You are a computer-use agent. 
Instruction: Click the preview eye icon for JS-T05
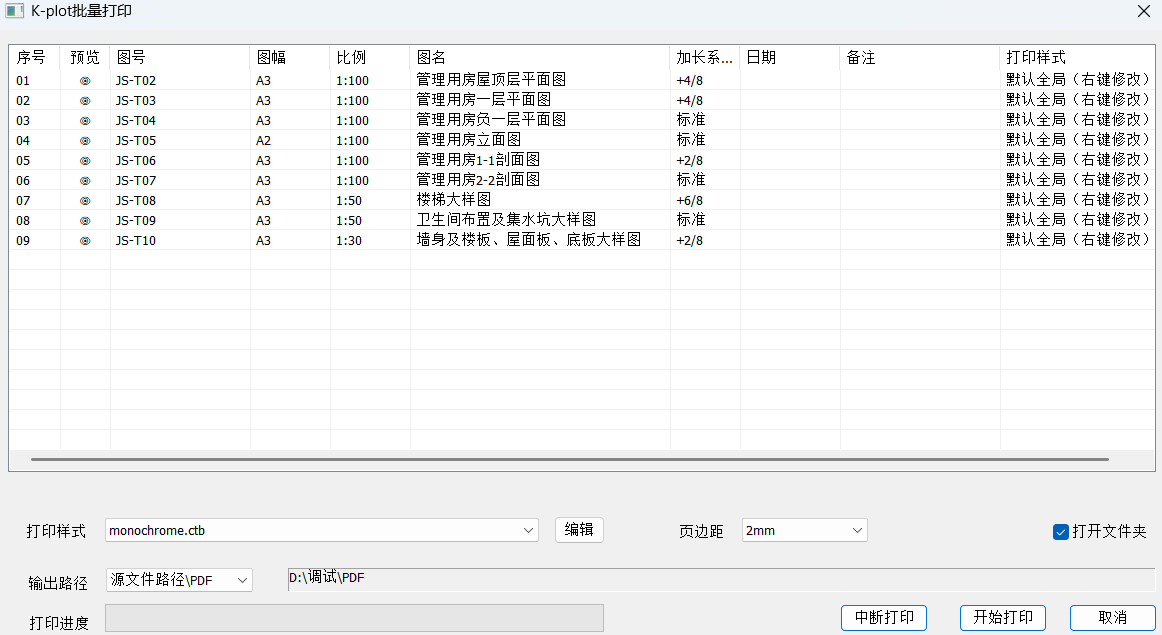[85, 141]
